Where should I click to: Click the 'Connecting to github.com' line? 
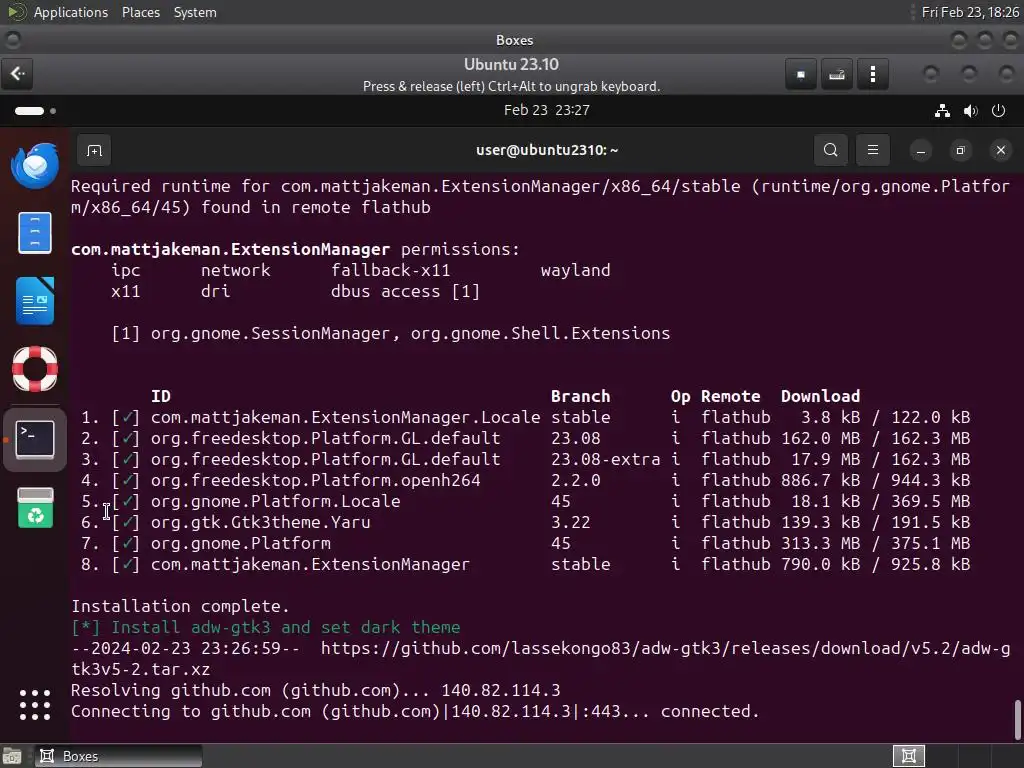pyautogui.click(x=415, y=711)
